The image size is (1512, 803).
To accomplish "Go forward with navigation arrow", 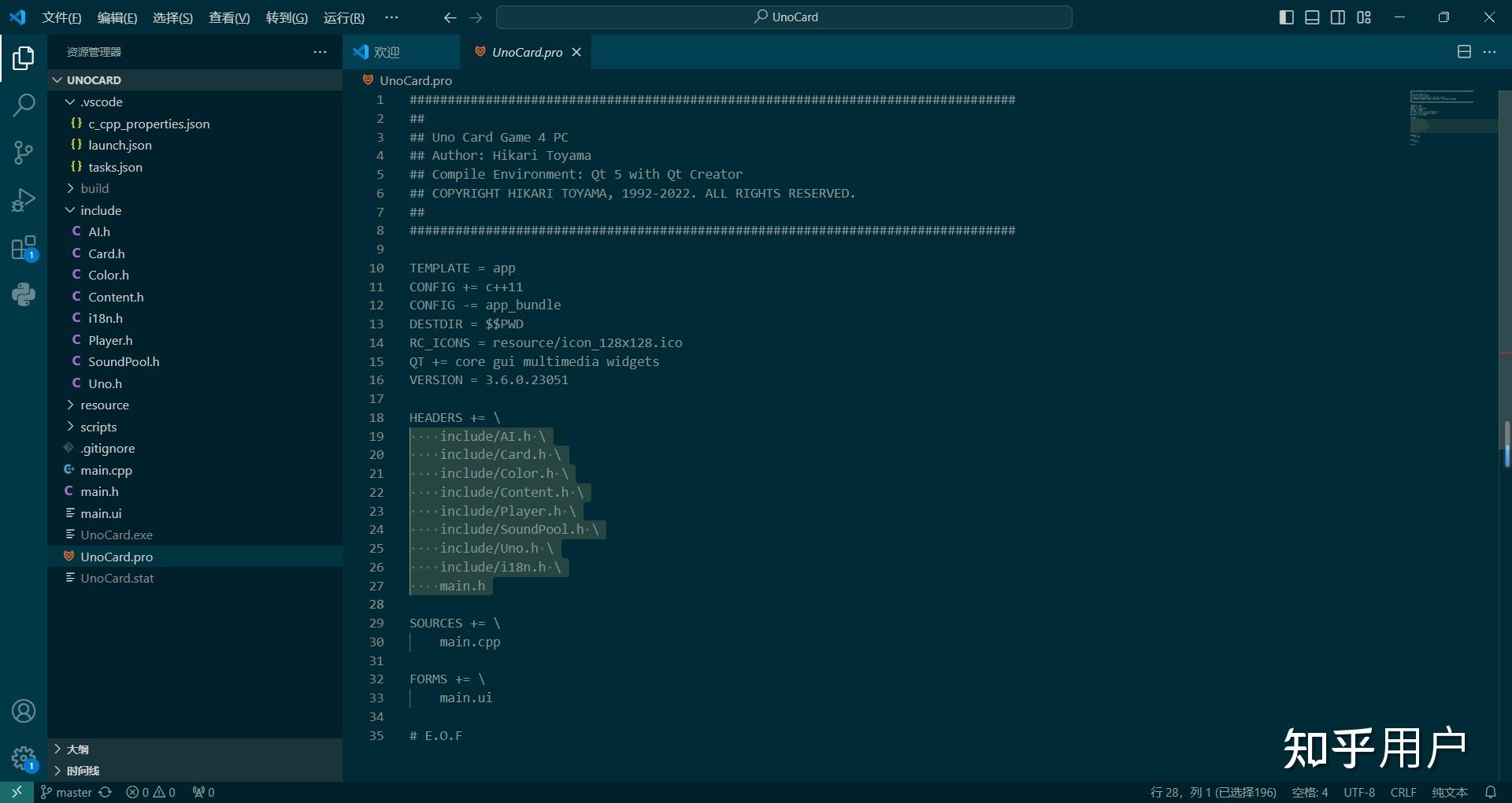I will tap(476, 17).
